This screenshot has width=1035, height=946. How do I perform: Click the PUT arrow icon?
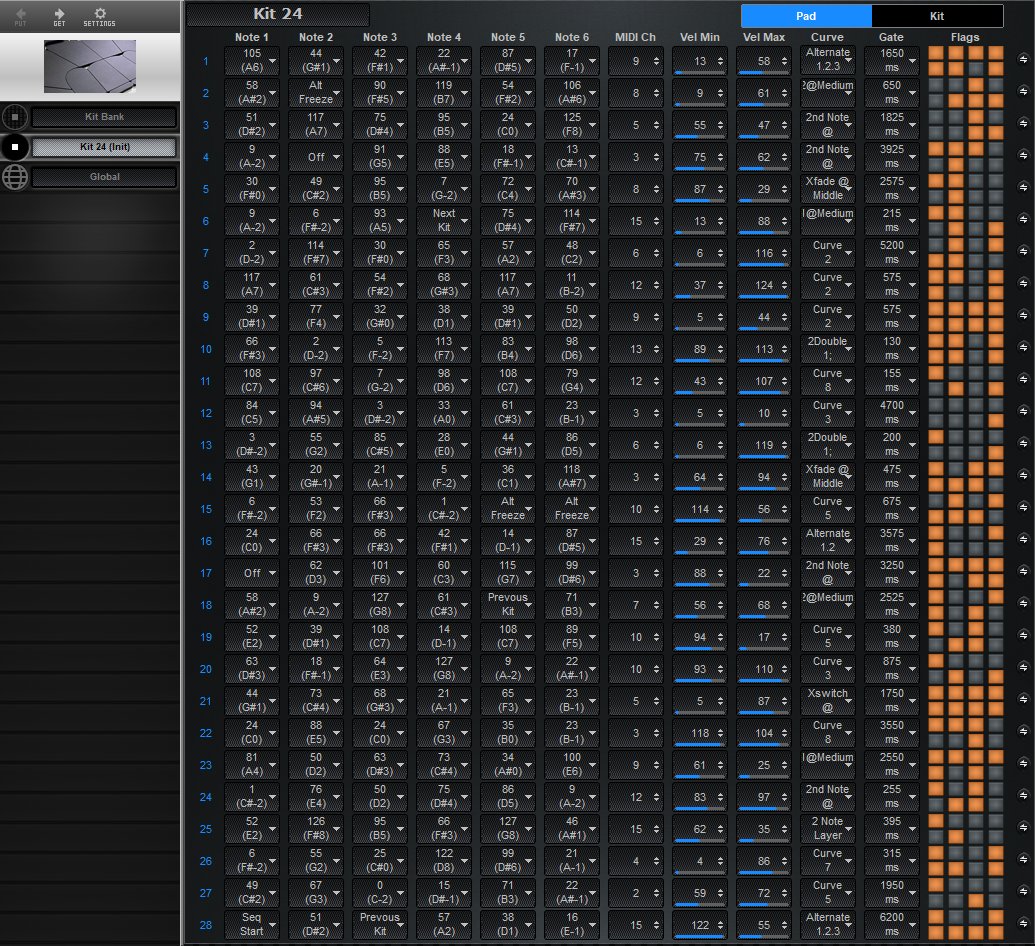click(20, 14)
